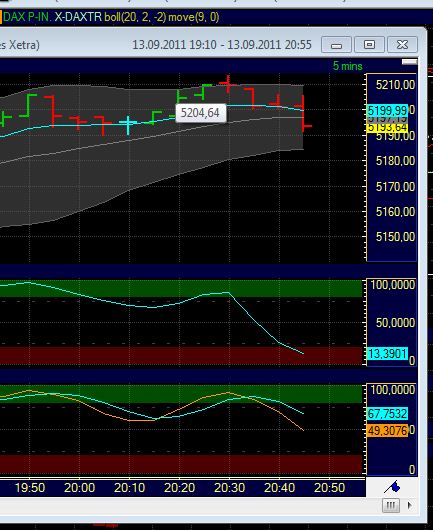Click the horizontal scrollbar grip button
This screenshot has width=433, height=530.
pyautogui.click(x=391, y=506)
